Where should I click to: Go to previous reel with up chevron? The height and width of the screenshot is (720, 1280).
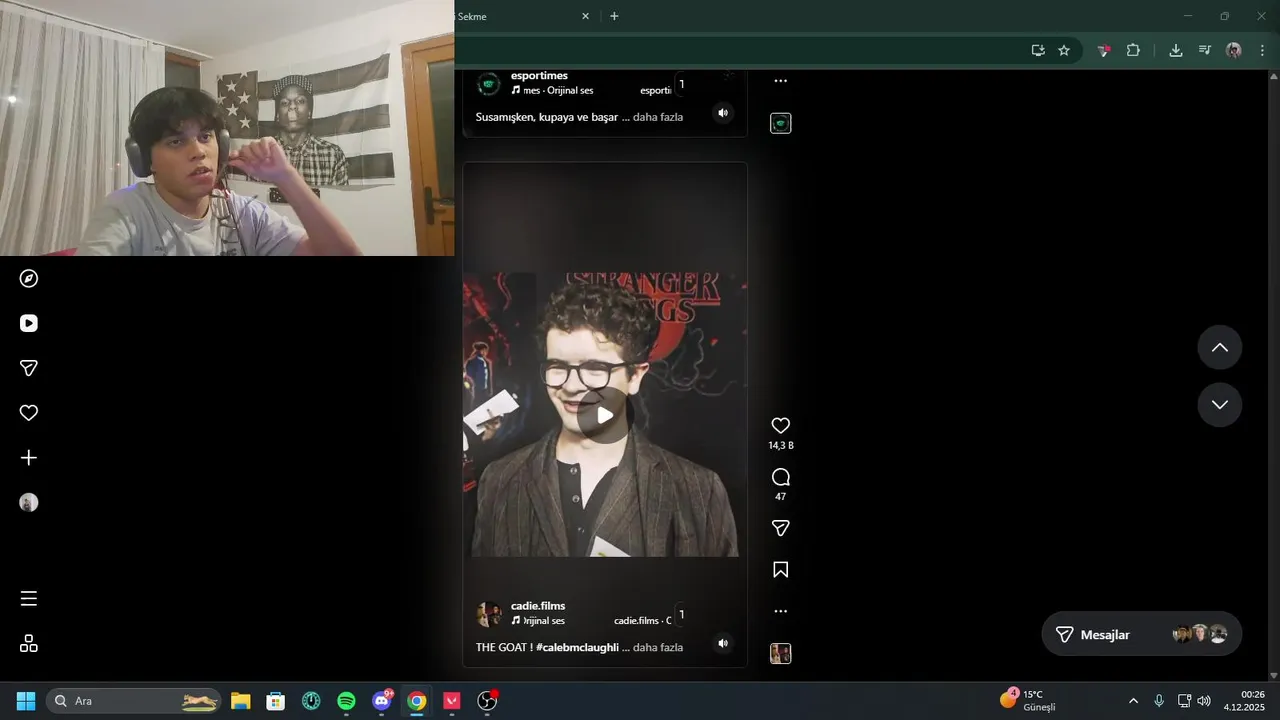click(1220, 348)
